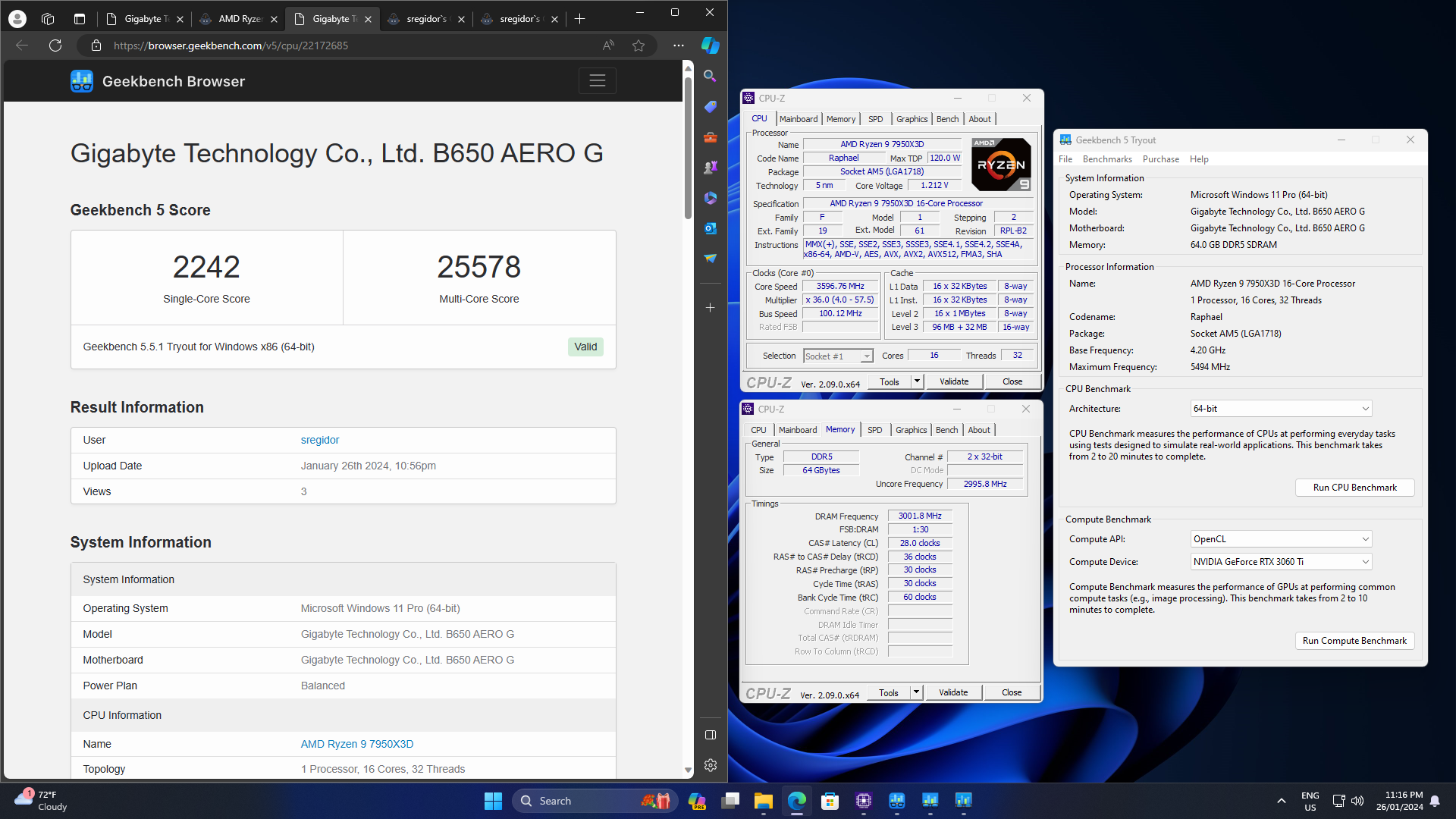Open the taskbar clock and date
Screen dimensions: 1456x819
click(1400, 801)
